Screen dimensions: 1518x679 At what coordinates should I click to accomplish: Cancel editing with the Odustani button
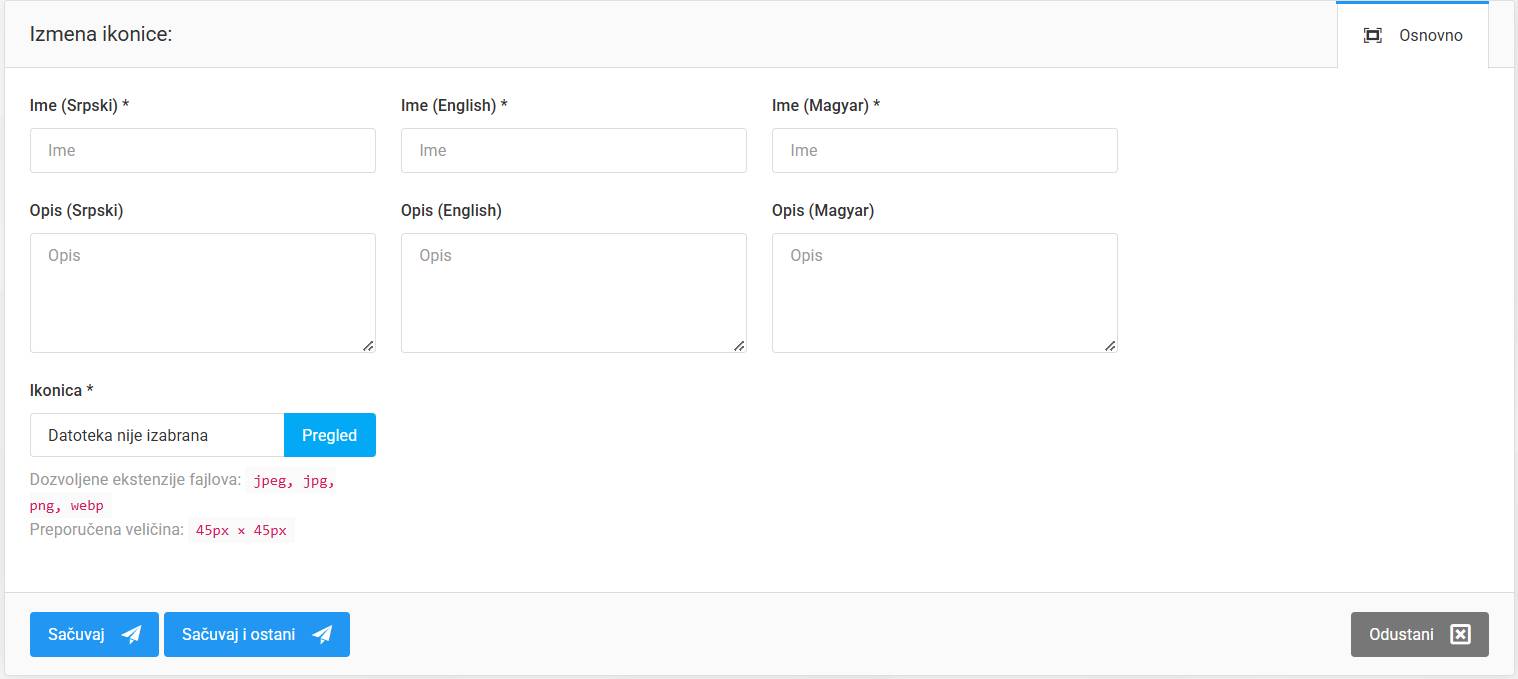[1419, 634]
